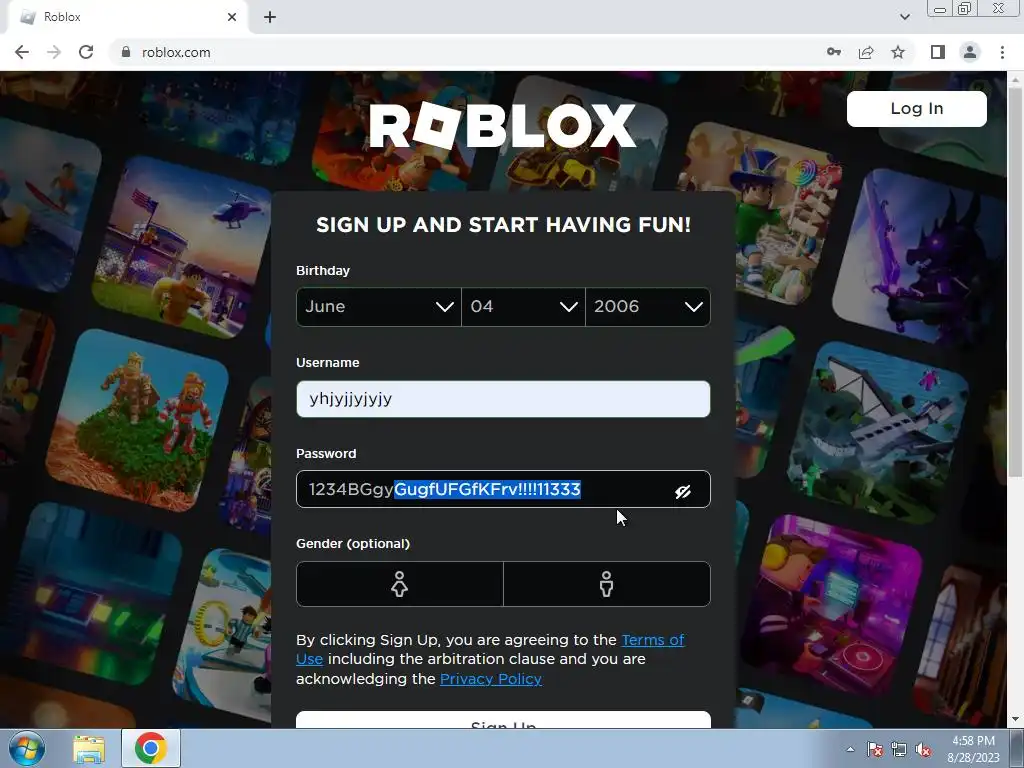Click the Roblox logo
The image size is (1024, 768).
coord(502,125)
